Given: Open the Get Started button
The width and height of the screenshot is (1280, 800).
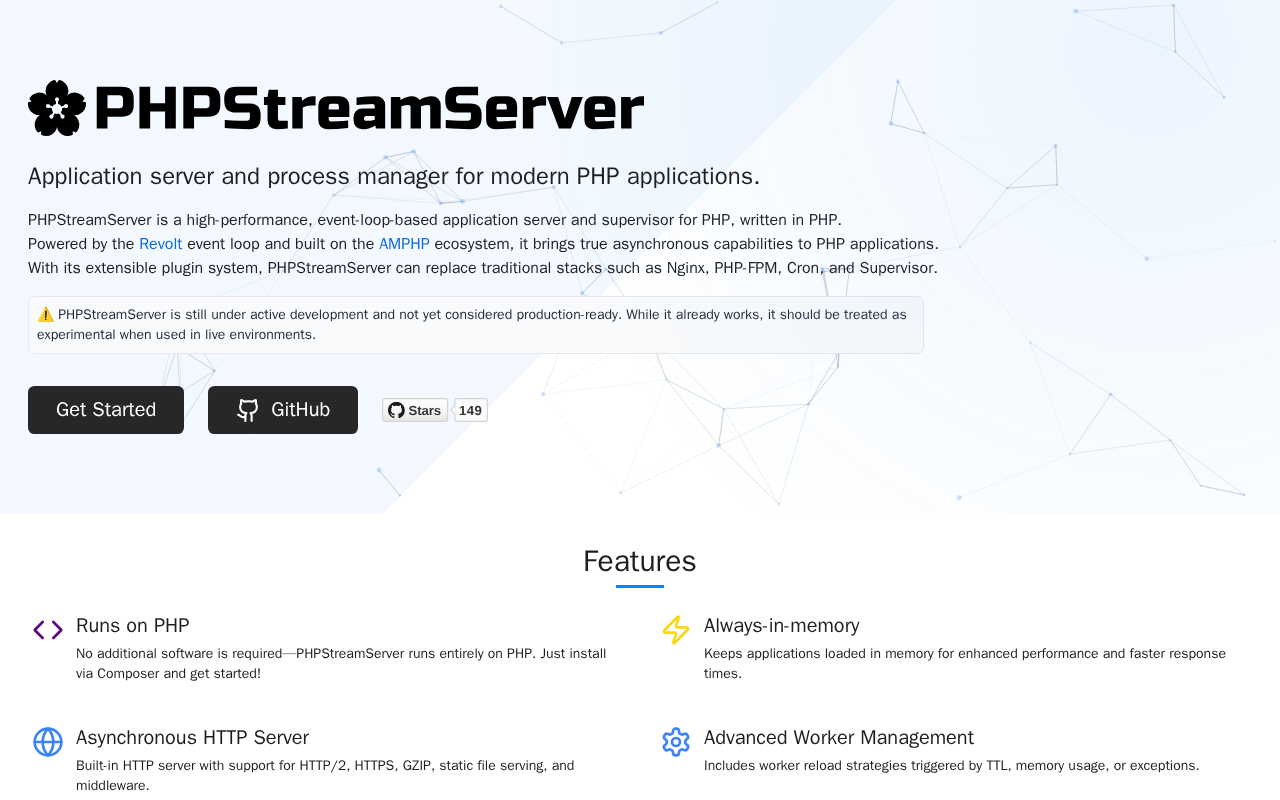Looking at the screenshot, I should [x=106, y=410].
